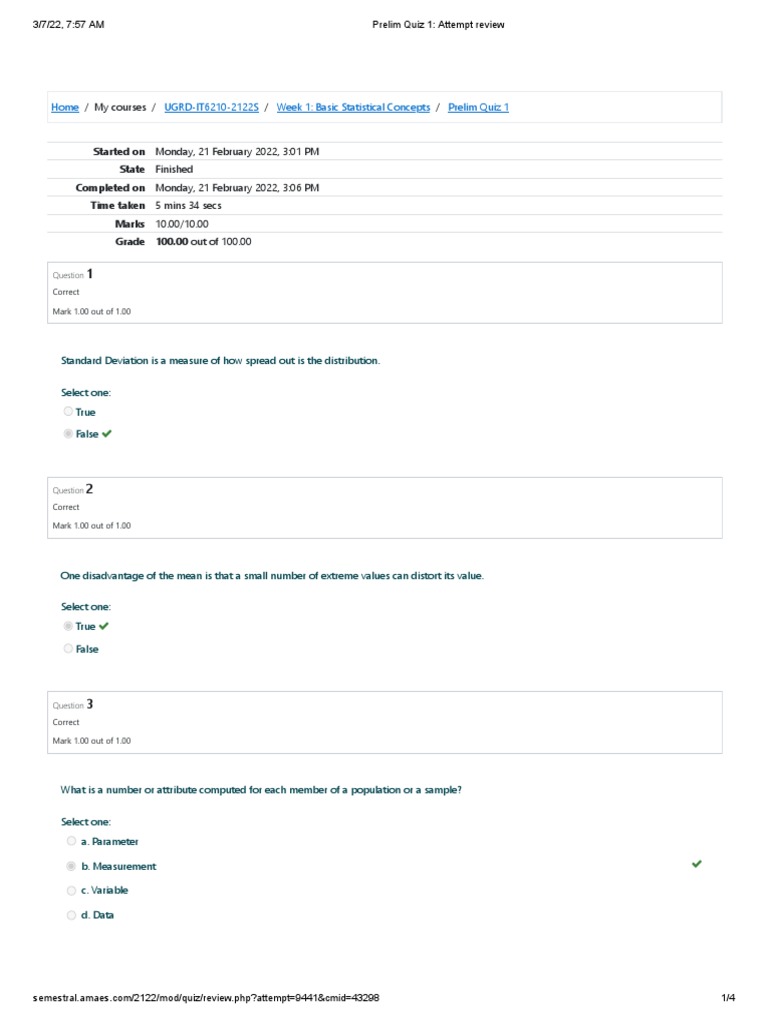The image size is (768, 1024).
Task: Click the My courses breadcrumb item
Action: click(x=120, y=107)
